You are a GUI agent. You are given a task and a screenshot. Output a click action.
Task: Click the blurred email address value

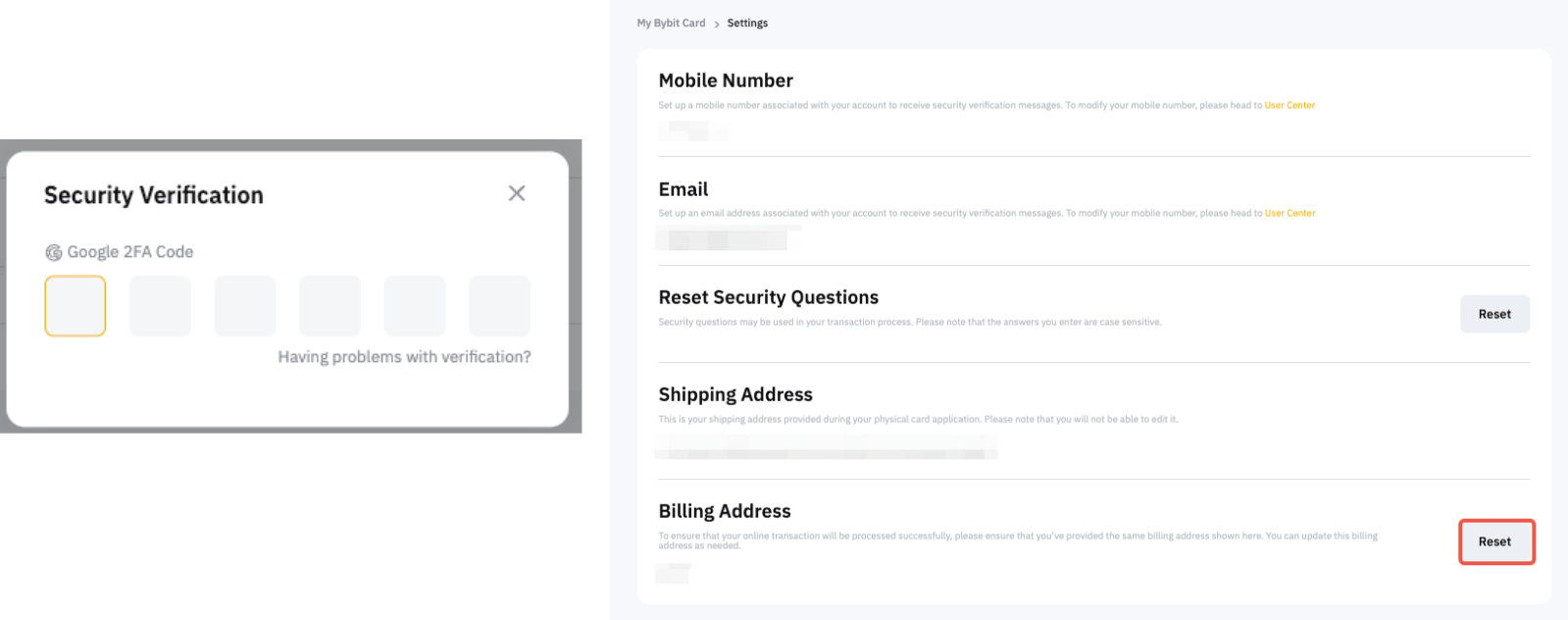point(726,238)
